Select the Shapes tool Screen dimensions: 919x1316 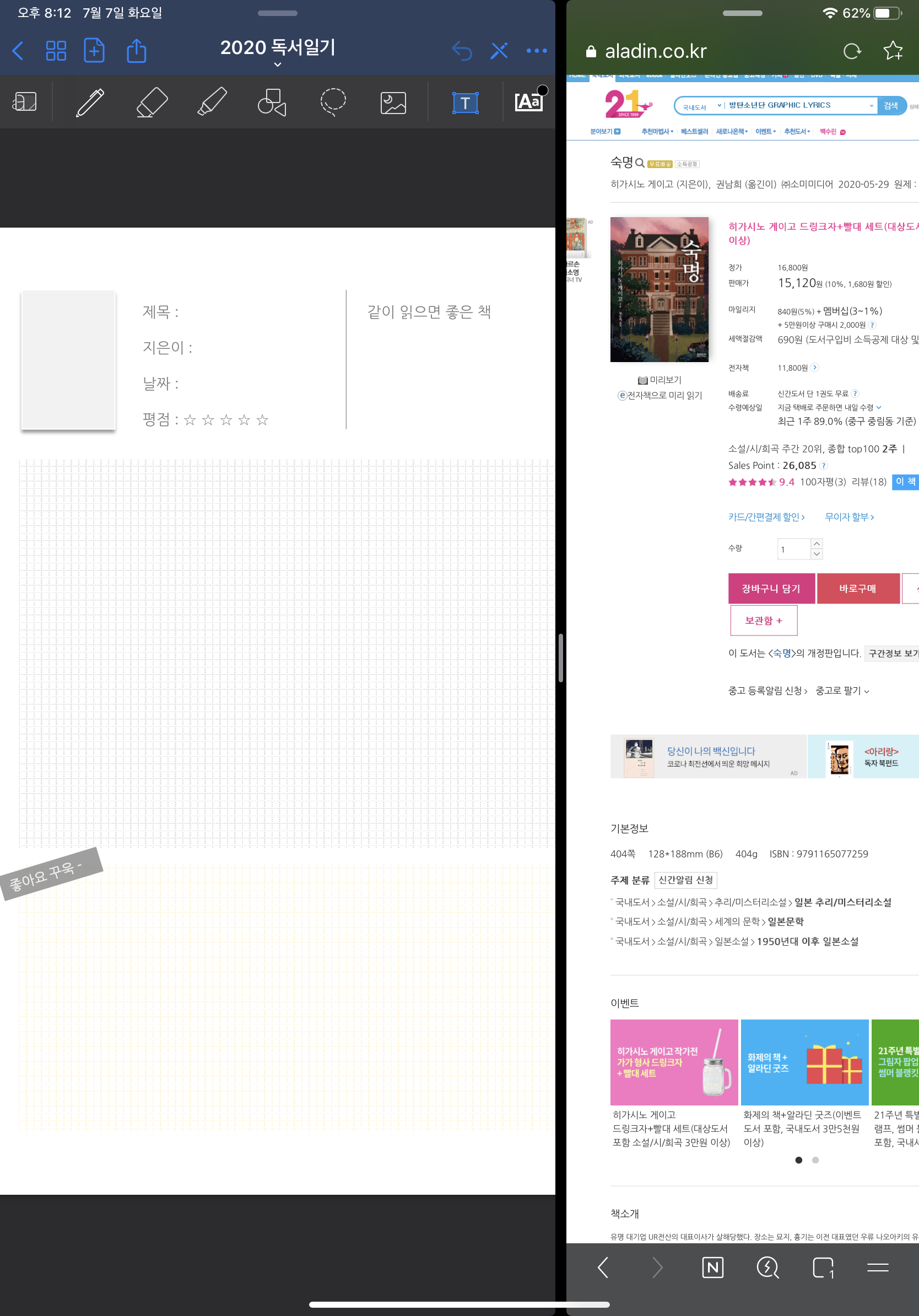tap(272, 103)
